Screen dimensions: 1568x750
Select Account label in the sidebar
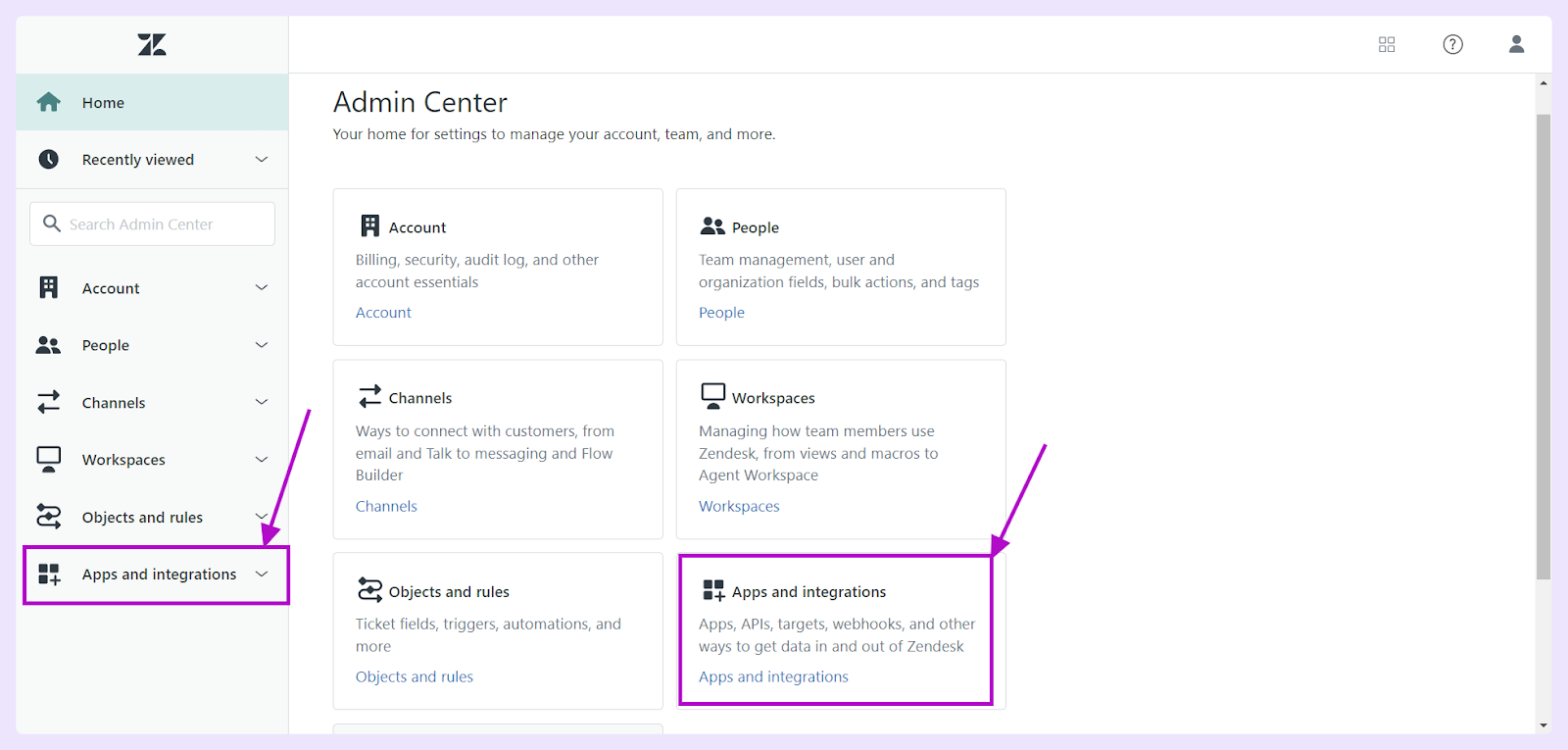(x=111, y=288)
